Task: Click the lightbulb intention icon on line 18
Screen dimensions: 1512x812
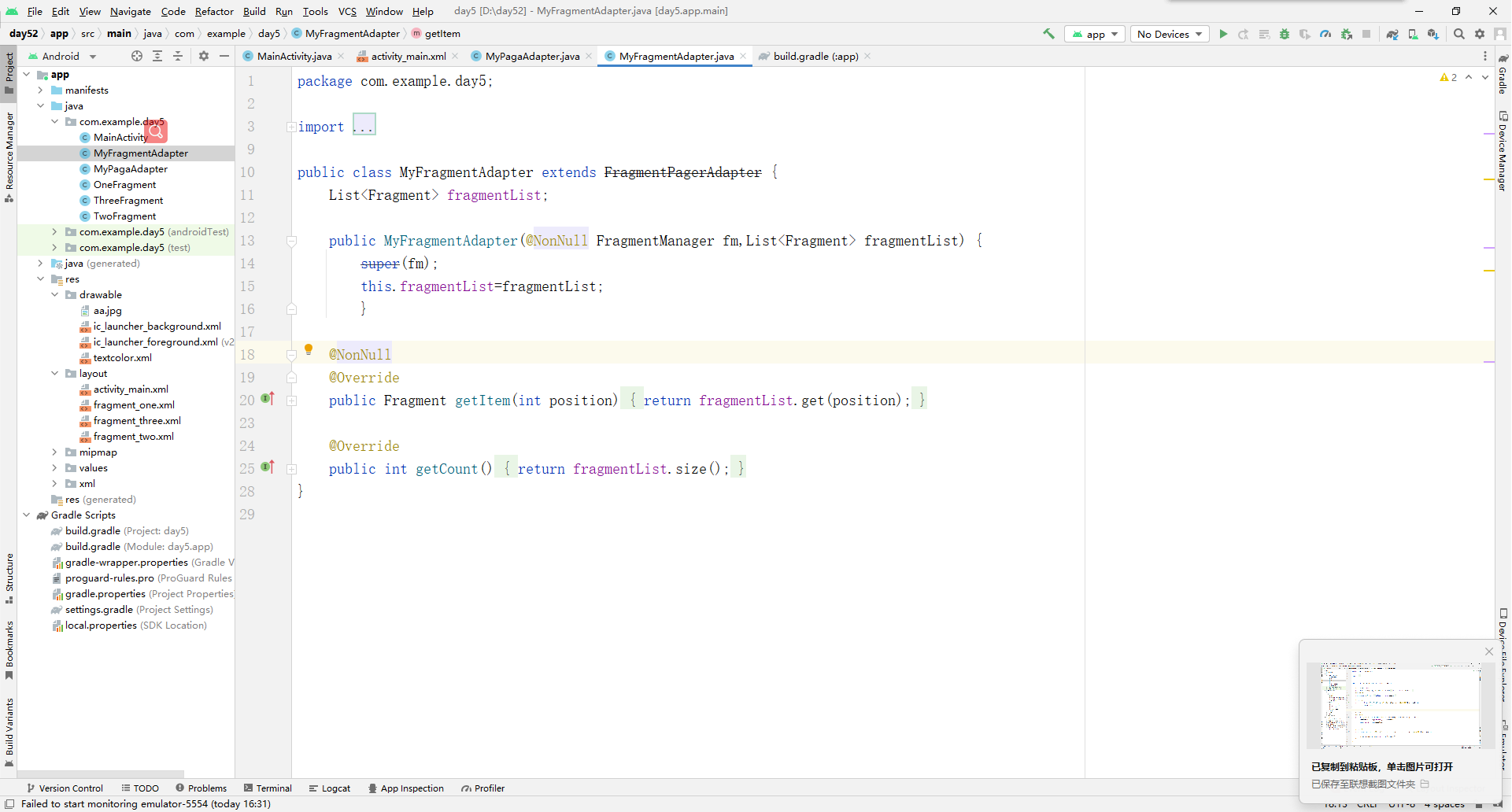Action: pos(309,349)
